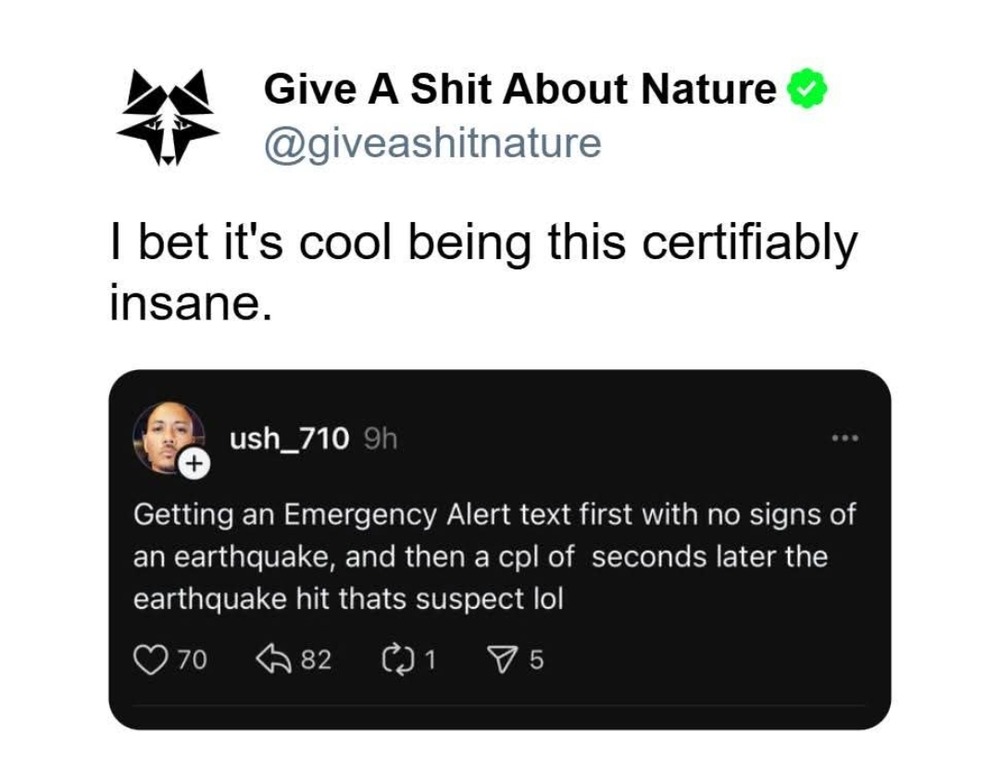Click the reply count 82
This screenshot has width=1000, height=770.
pos(316,660)
